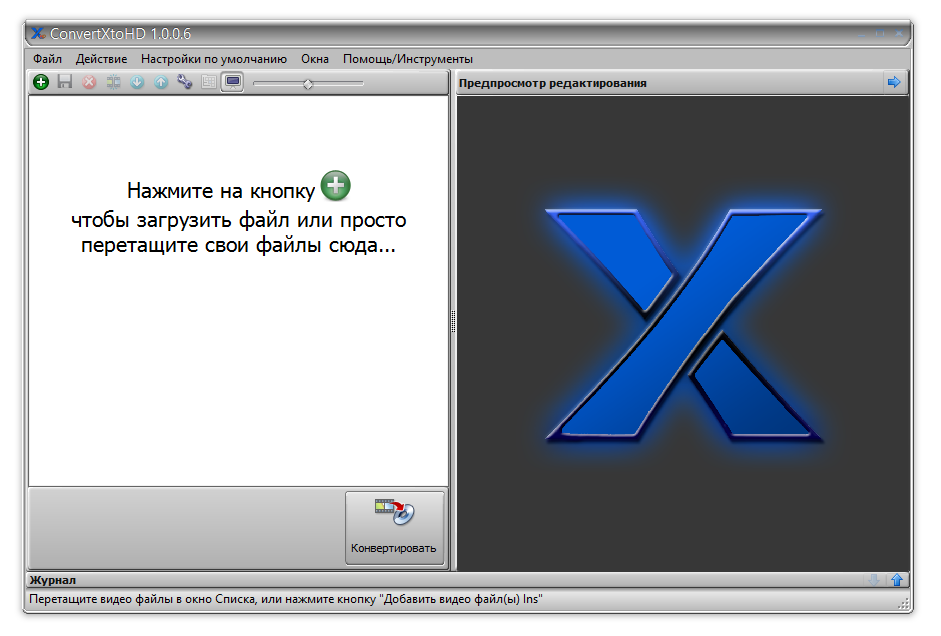Click the toolbar zoom slider handle
The image size is (941, 636).
[308, 84]
